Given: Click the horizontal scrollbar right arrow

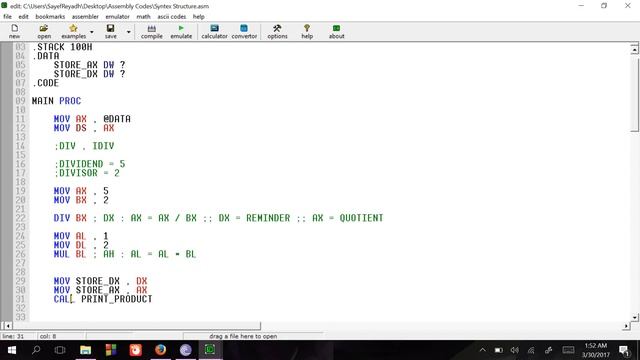Looking at the screenshot, I should [x=626, y=326].
